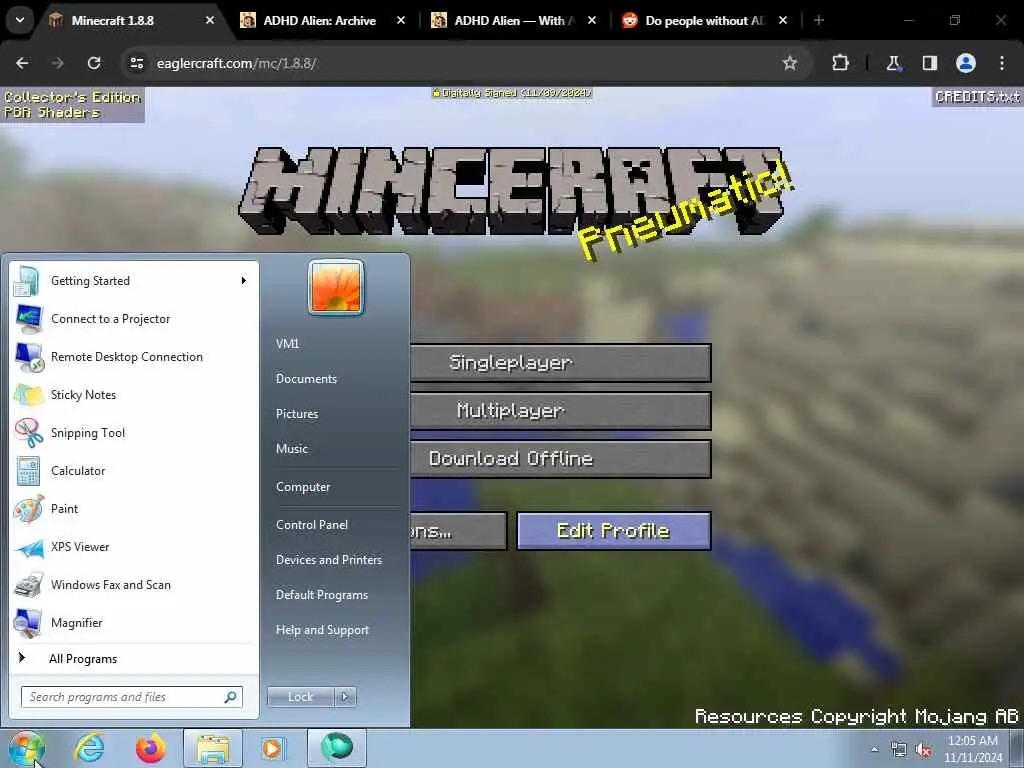
Task: Click Collector's Edition PBR Shaders label
Action: pos(72,104)
